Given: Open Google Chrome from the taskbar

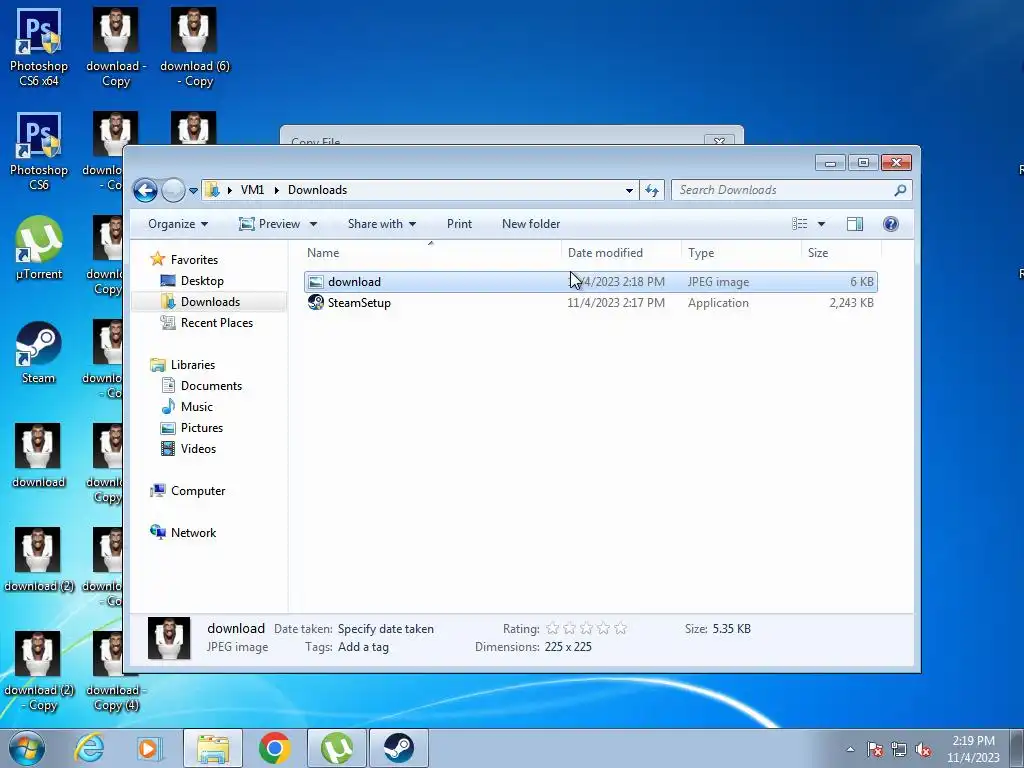Looking at the screenshot, I should click(x=274, y=748).
